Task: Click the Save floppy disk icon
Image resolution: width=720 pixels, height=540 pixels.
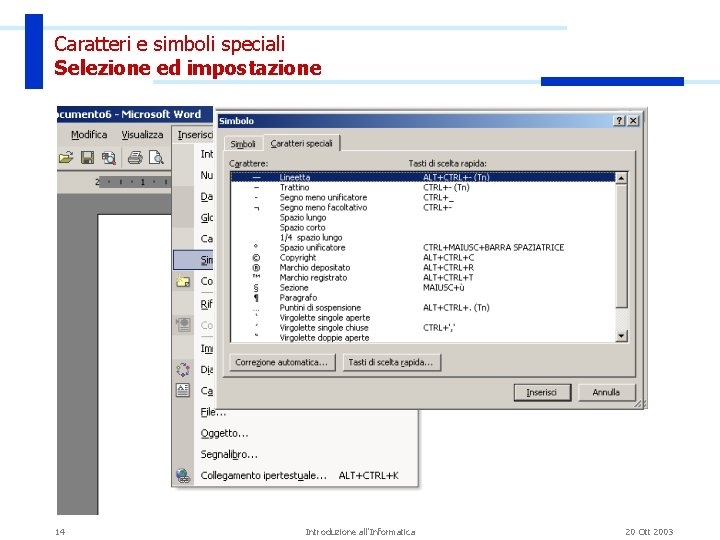Action: pyautogui.click(x=87, y=158)
